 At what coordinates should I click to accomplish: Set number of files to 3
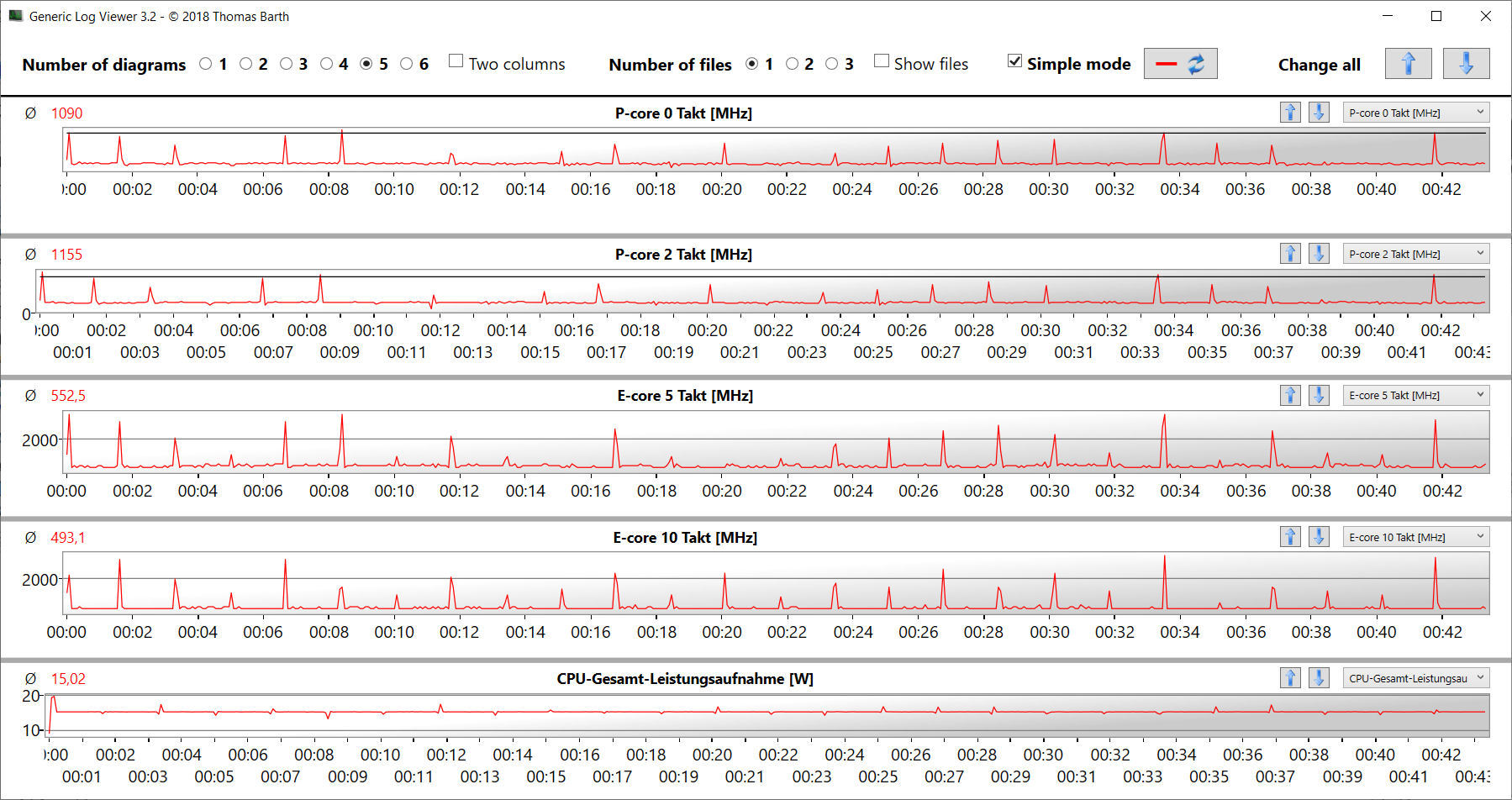pyautogui.click(x=832, y=64)
